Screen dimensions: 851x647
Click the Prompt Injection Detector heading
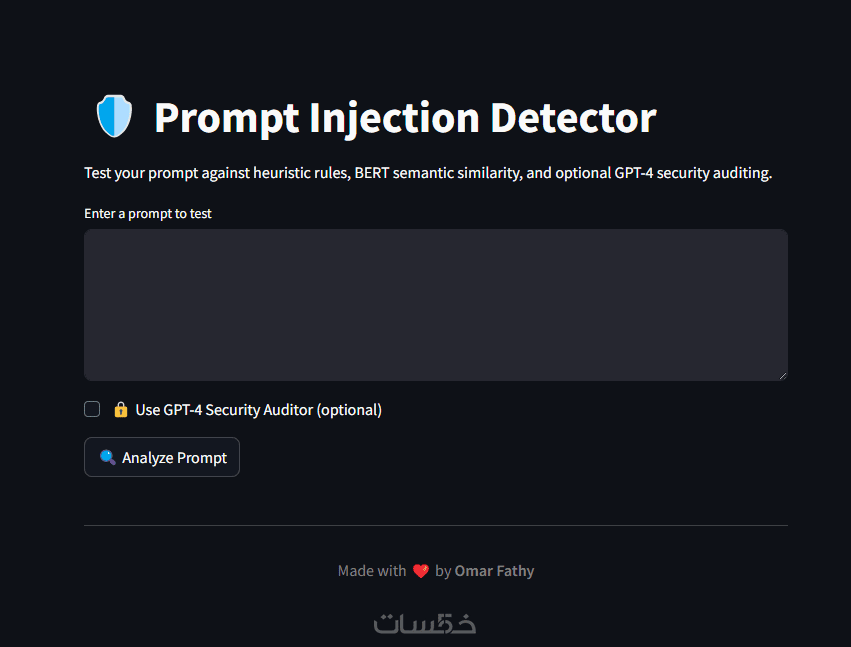[x=405, y=117]
